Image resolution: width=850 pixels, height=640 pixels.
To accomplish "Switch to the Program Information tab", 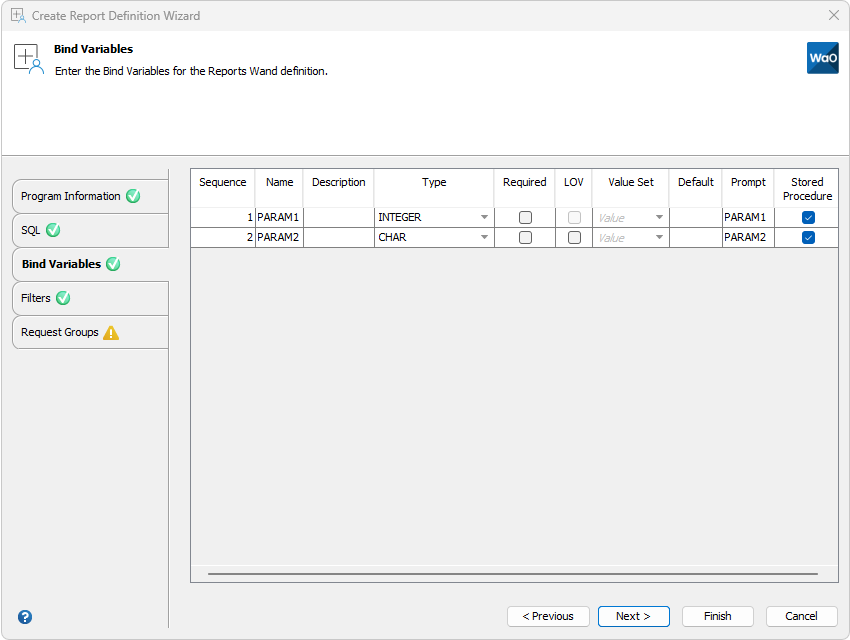I will 71,196.
